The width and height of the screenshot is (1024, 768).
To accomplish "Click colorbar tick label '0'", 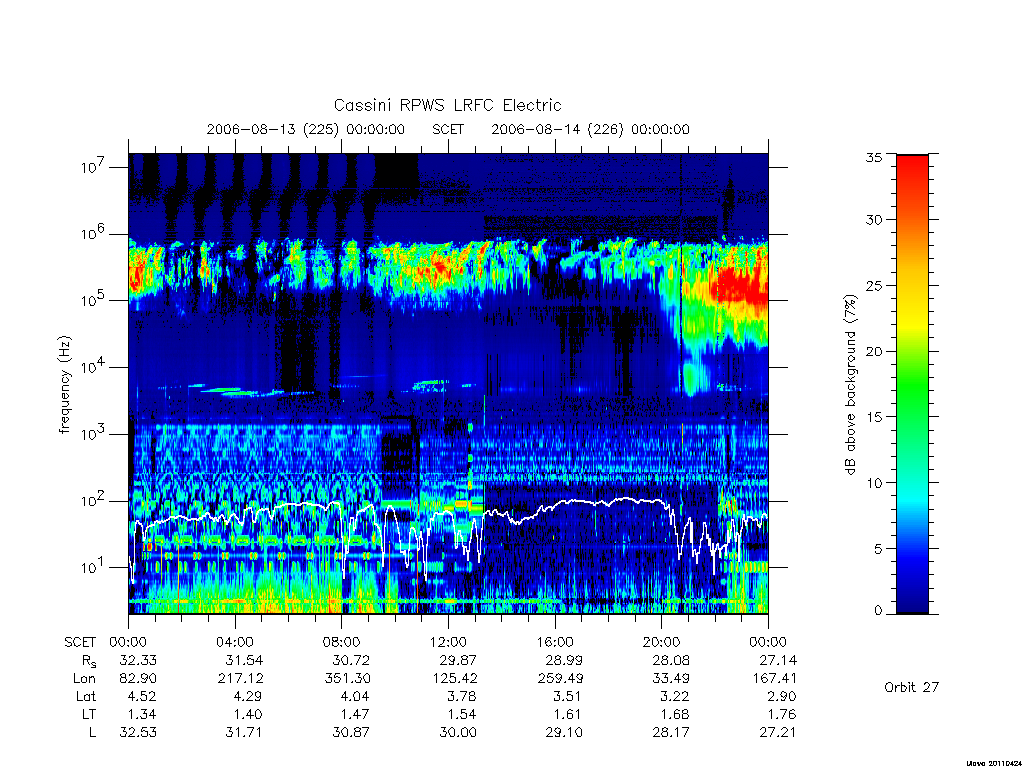I will coord(878,611).
